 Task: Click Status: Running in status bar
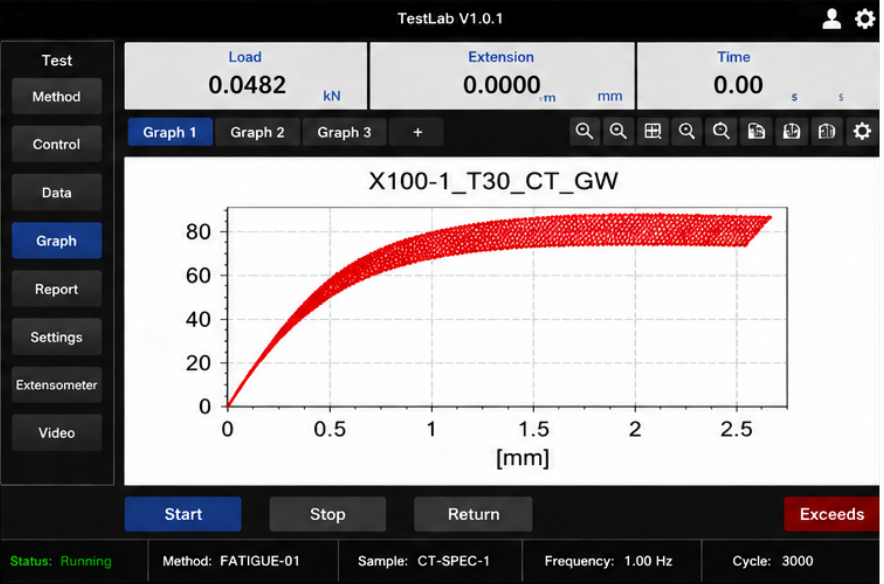pyautogui.click(x=60, y=561)
